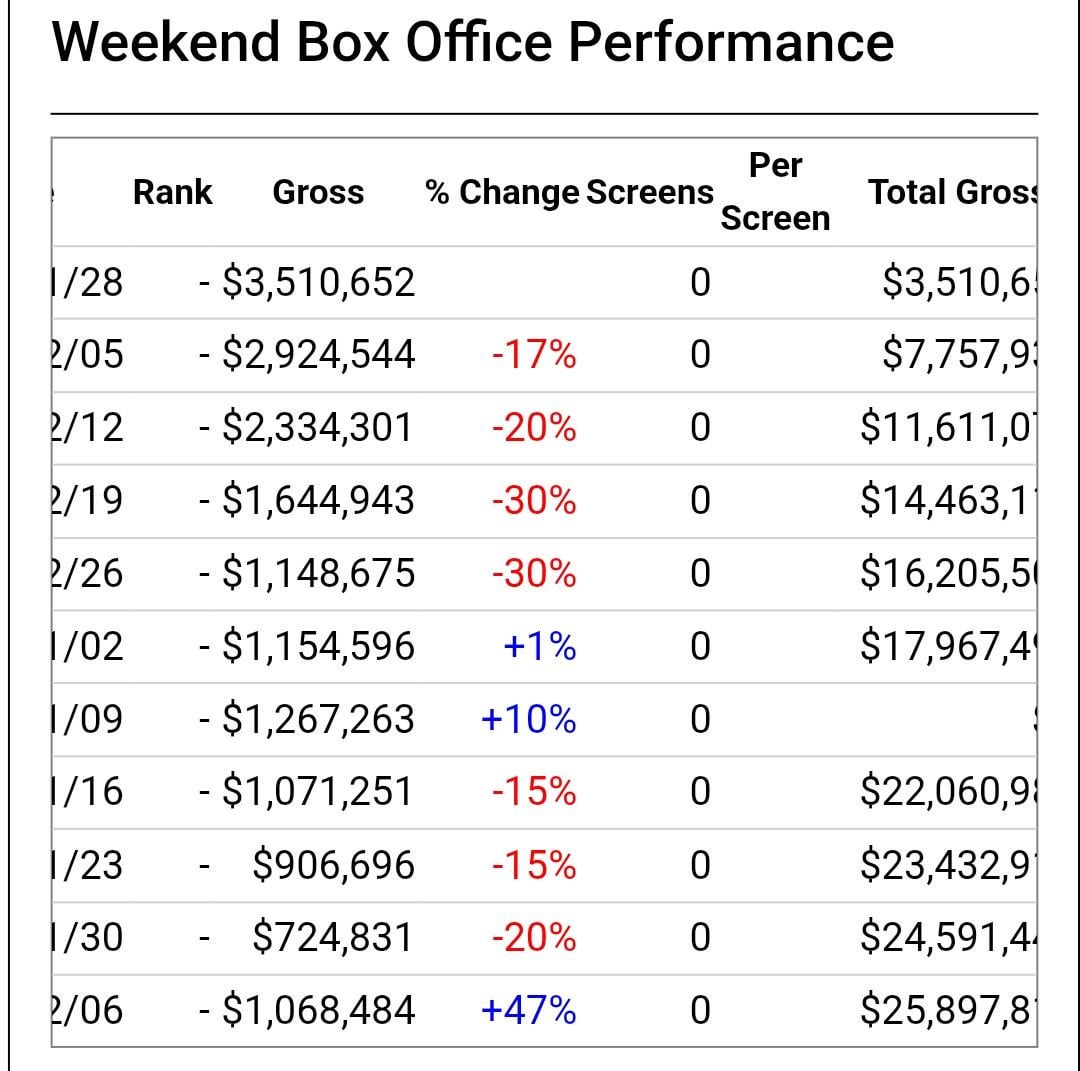
Task: Select the Screens column header
Action: tap(650, 192)
